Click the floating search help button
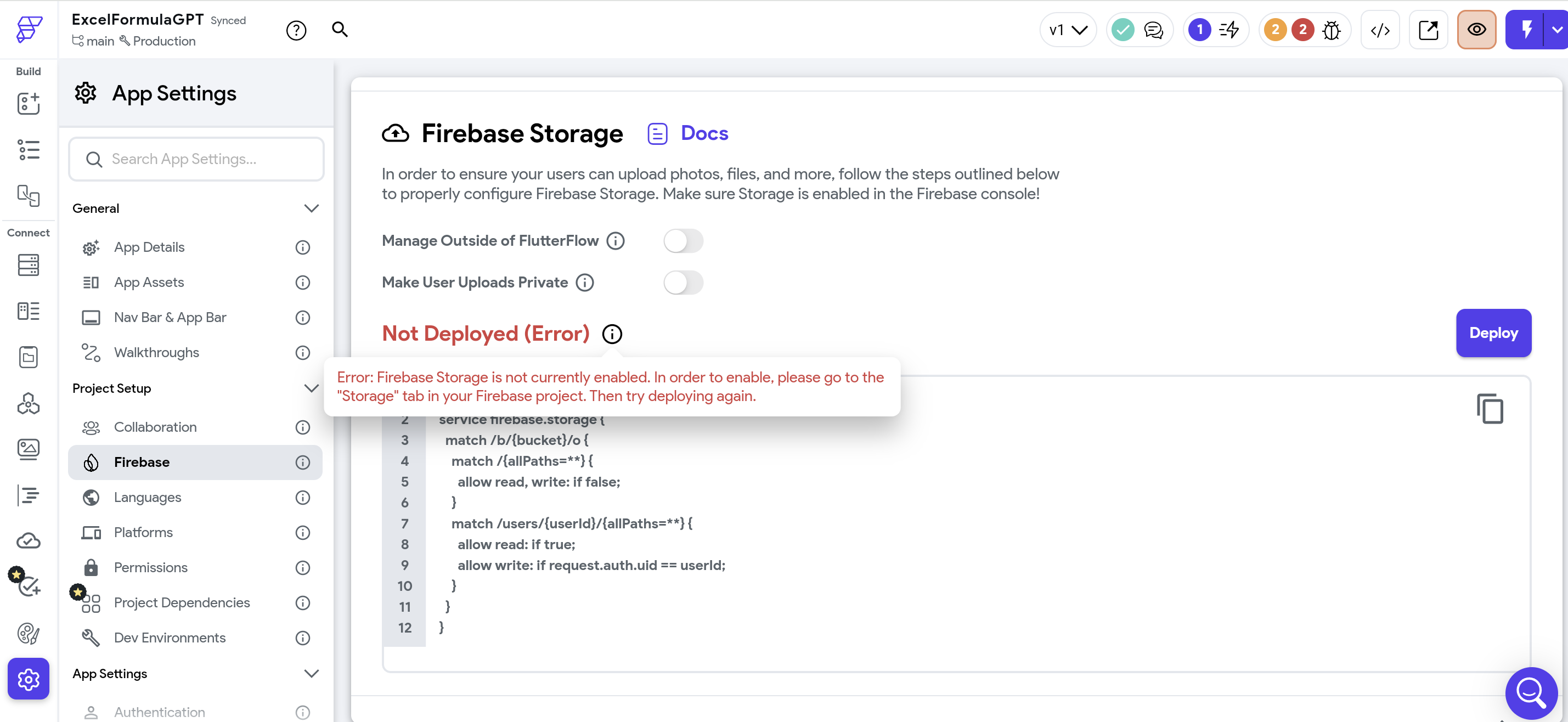 [x=1531, y=692]
